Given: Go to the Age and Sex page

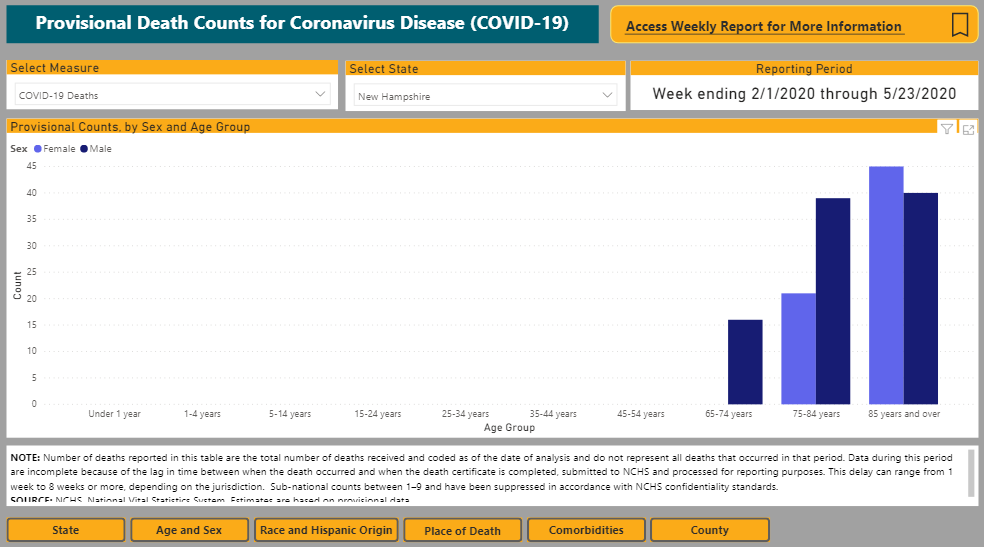Looking at the screenshot, I should point(189,530).
